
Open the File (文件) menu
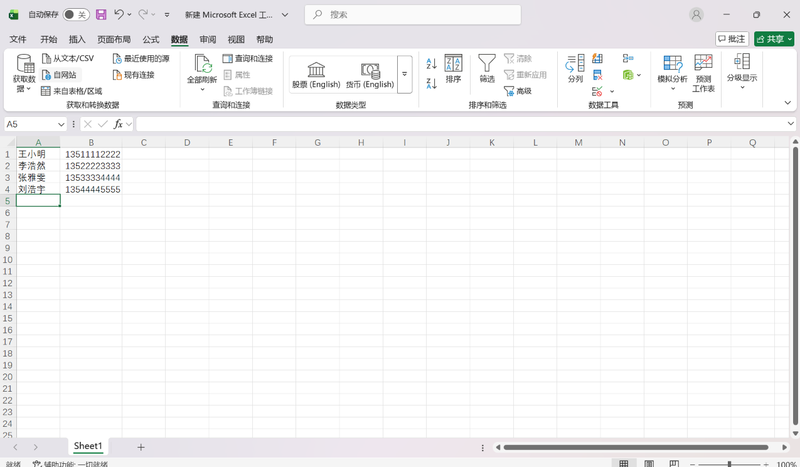tap(18, 39)
